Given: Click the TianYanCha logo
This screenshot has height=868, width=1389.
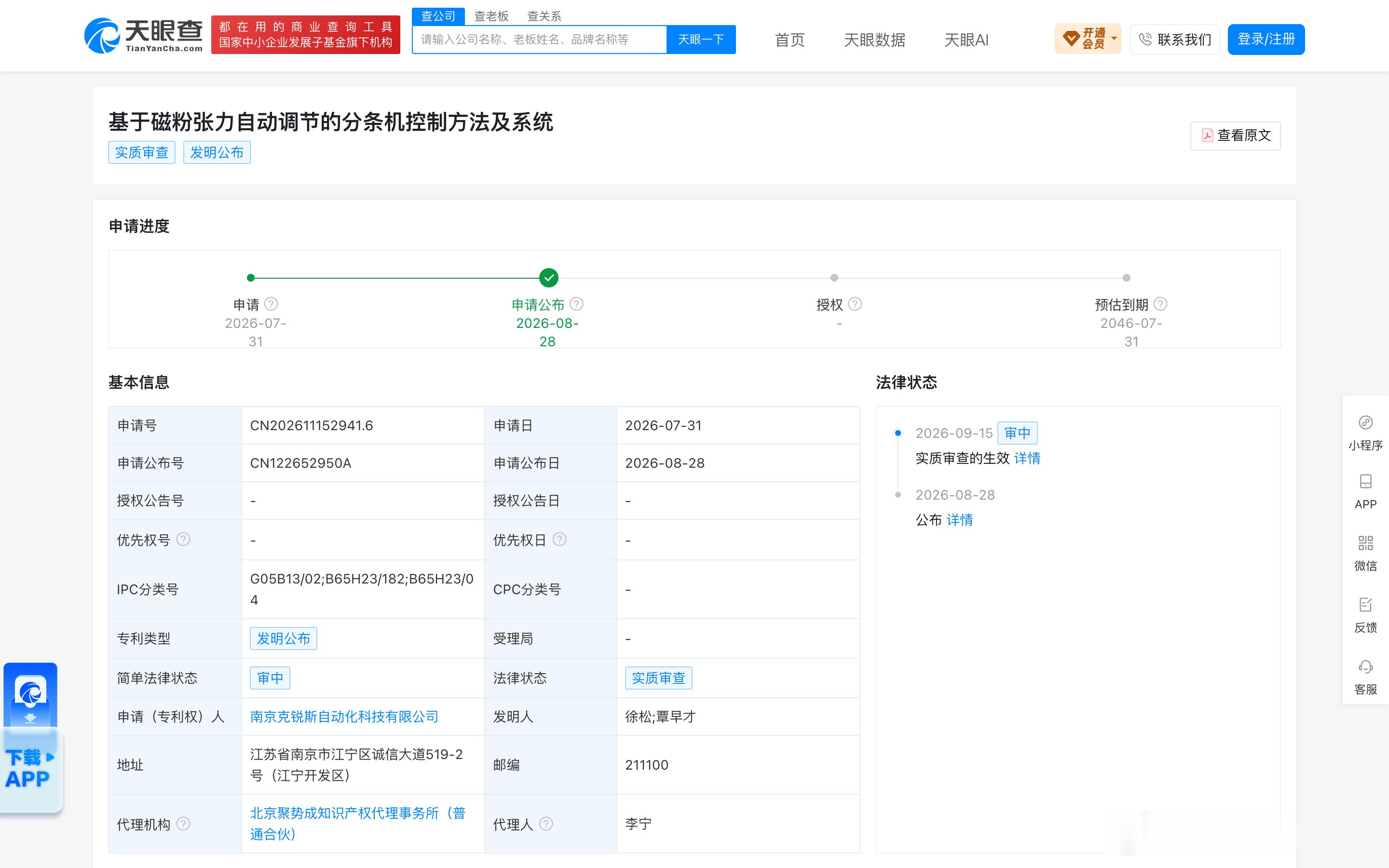Looking at the screenshot, I should [x=144, y=36].
